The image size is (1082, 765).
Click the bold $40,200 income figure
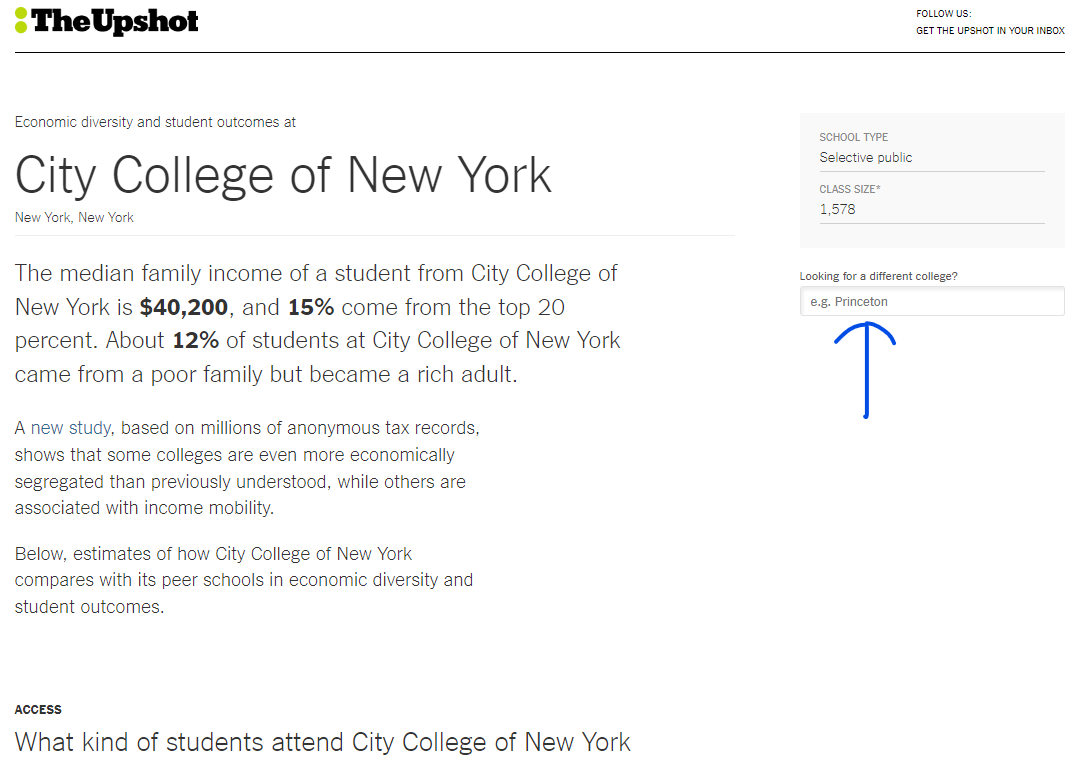184,307
